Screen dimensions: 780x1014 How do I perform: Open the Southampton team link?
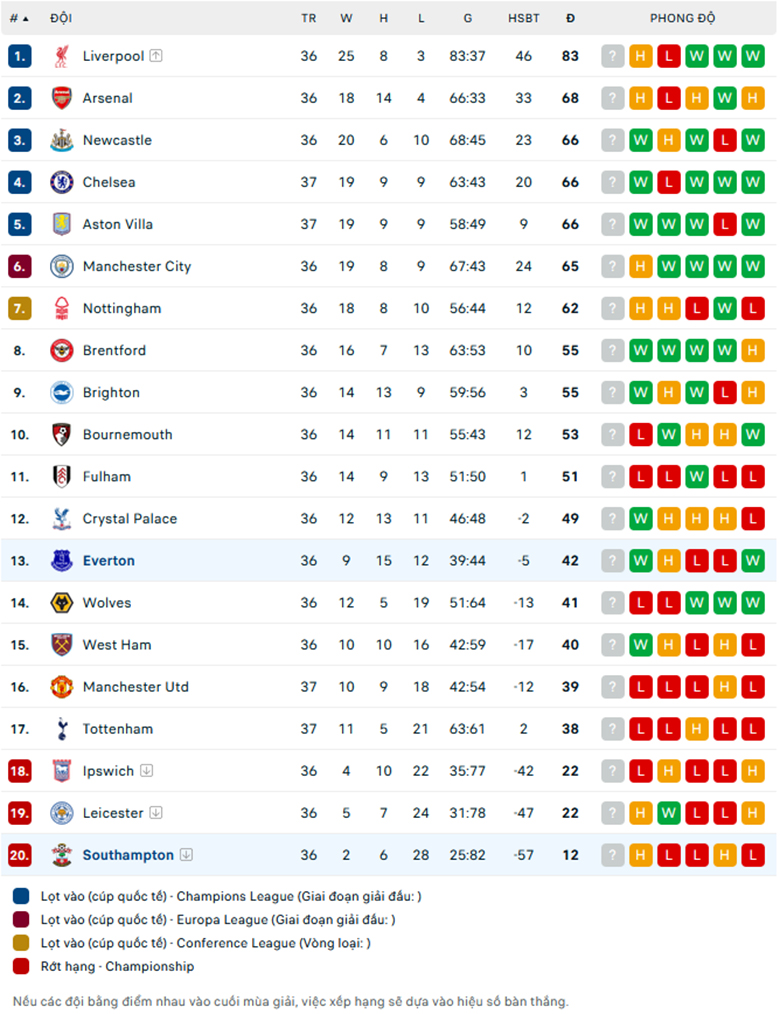128,855
